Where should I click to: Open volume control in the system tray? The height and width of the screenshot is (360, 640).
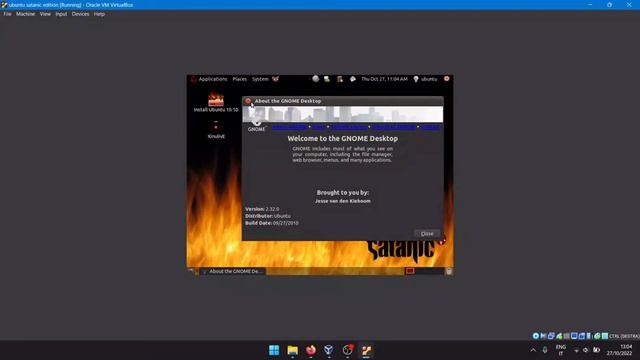[586, 350]
